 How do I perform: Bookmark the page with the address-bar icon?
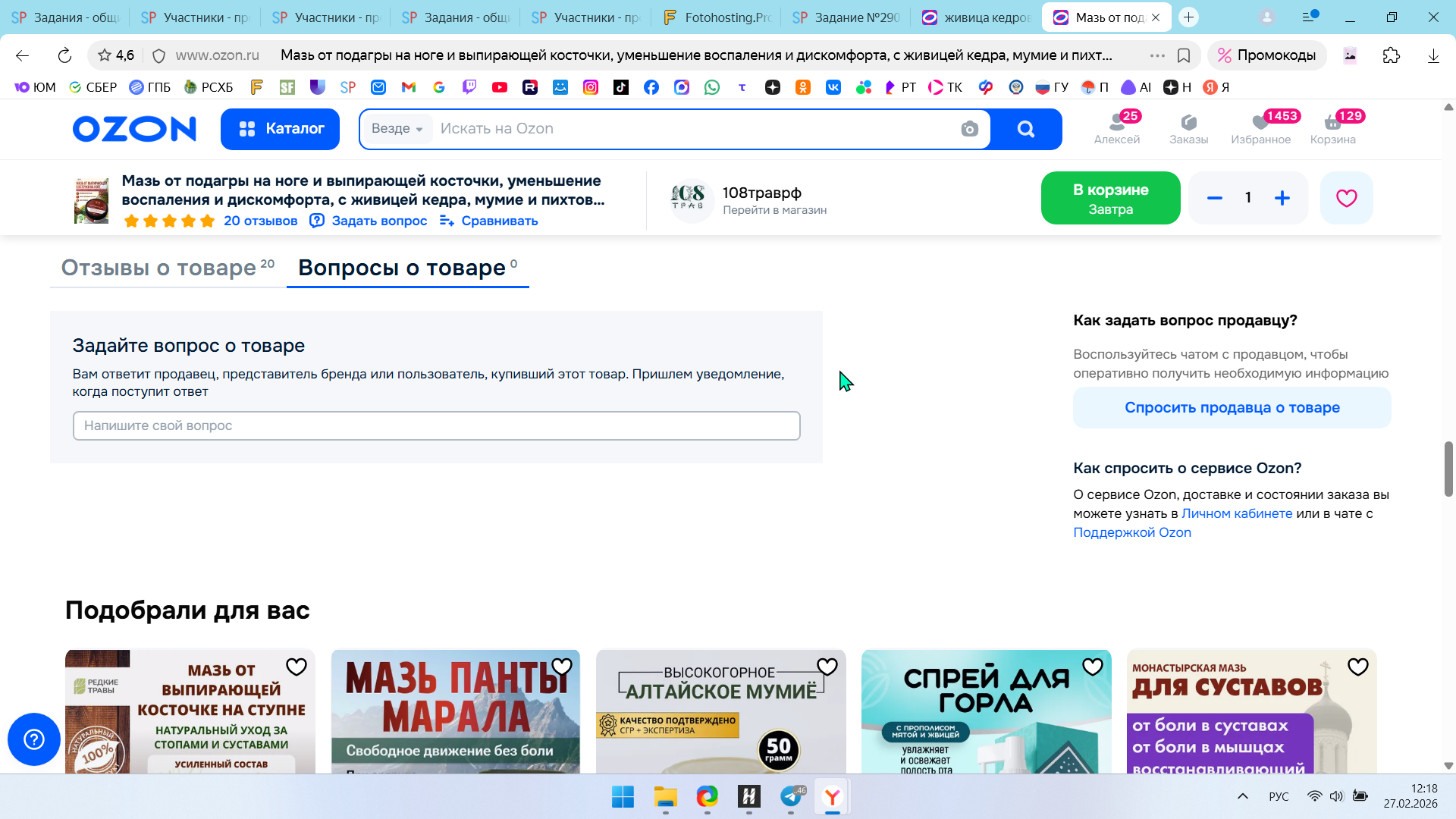point(1184,55)
